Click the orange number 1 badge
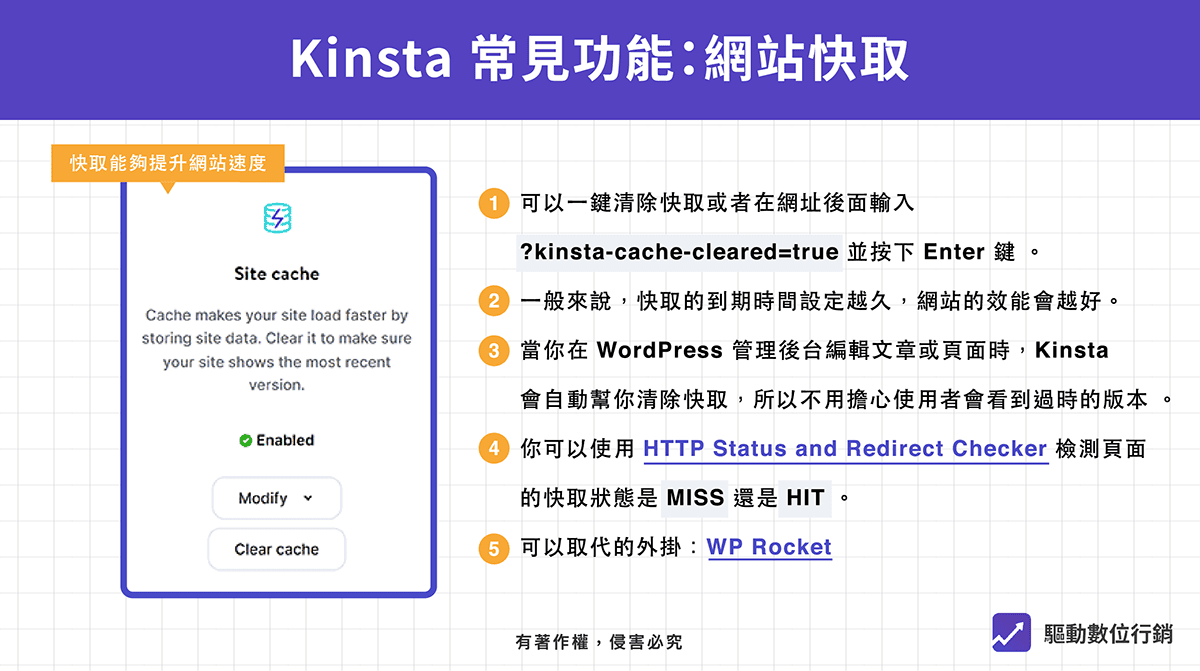1200x671 pixels. click(492, 204)
